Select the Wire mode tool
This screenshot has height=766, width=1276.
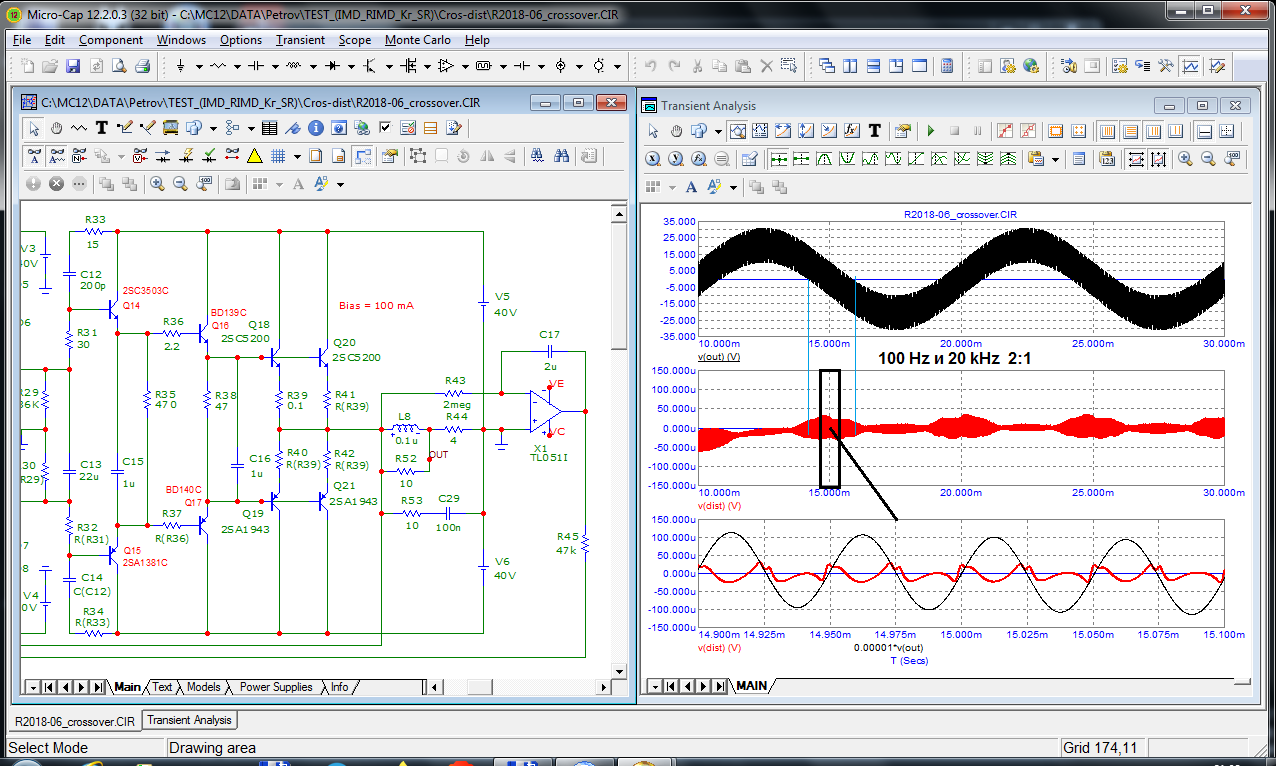point(125,128)
